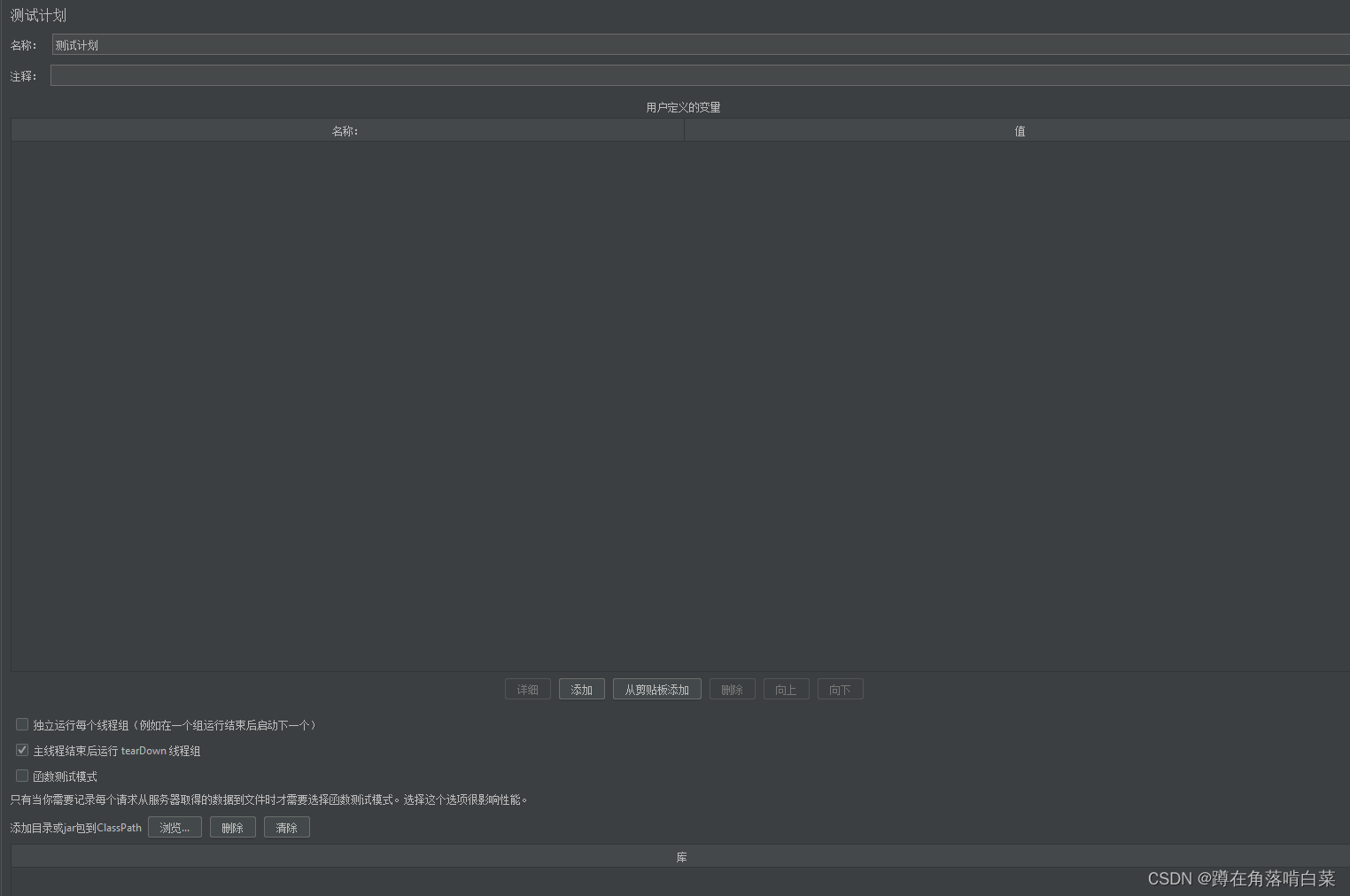
Task: Click the 添加目录或jar包到ClassPath label
Action: (76, 828)
